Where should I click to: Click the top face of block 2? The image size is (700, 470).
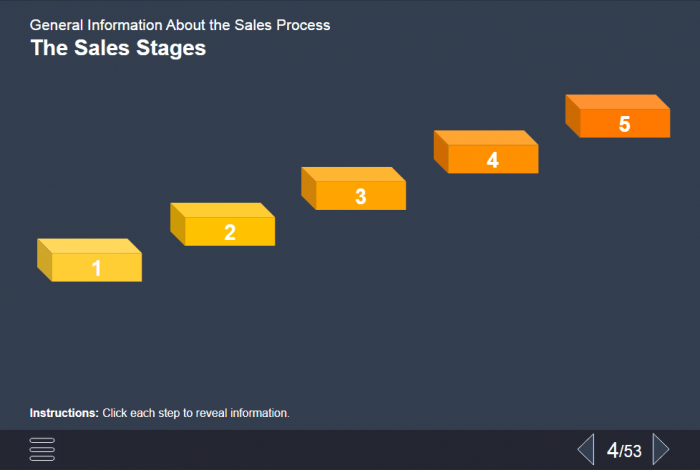point(221,210)
